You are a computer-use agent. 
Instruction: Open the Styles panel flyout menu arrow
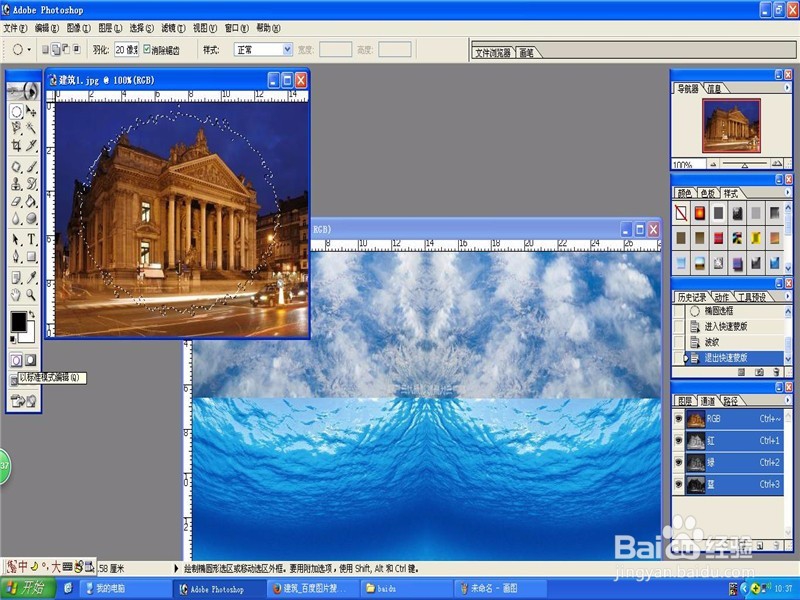787,193
